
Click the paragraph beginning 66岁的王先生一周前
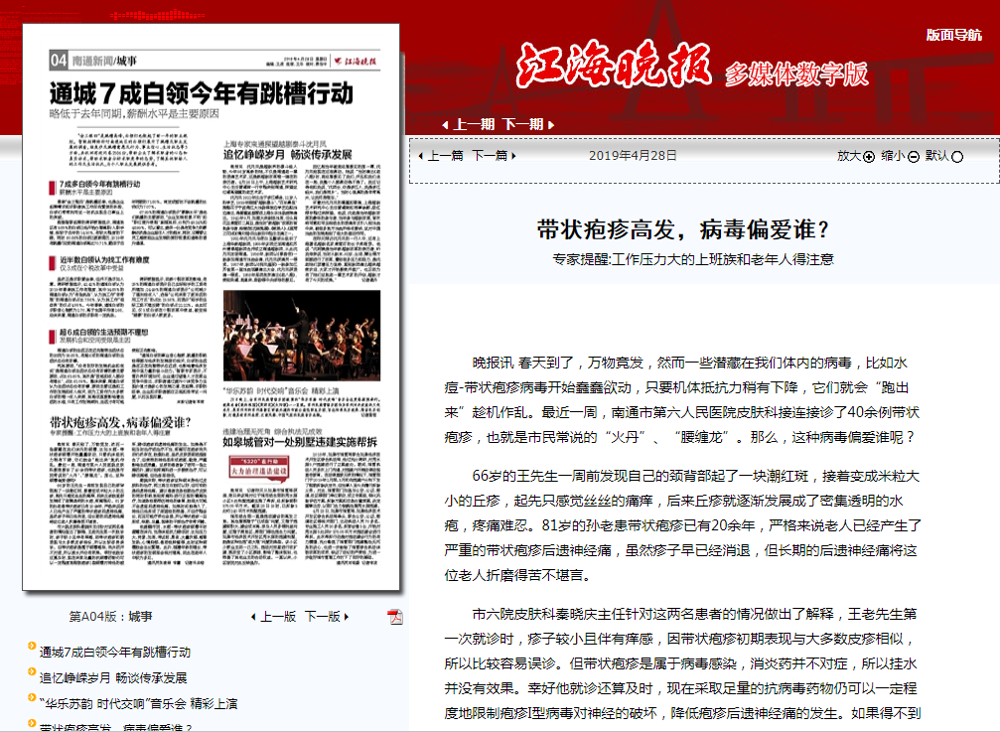click(682, 525)
